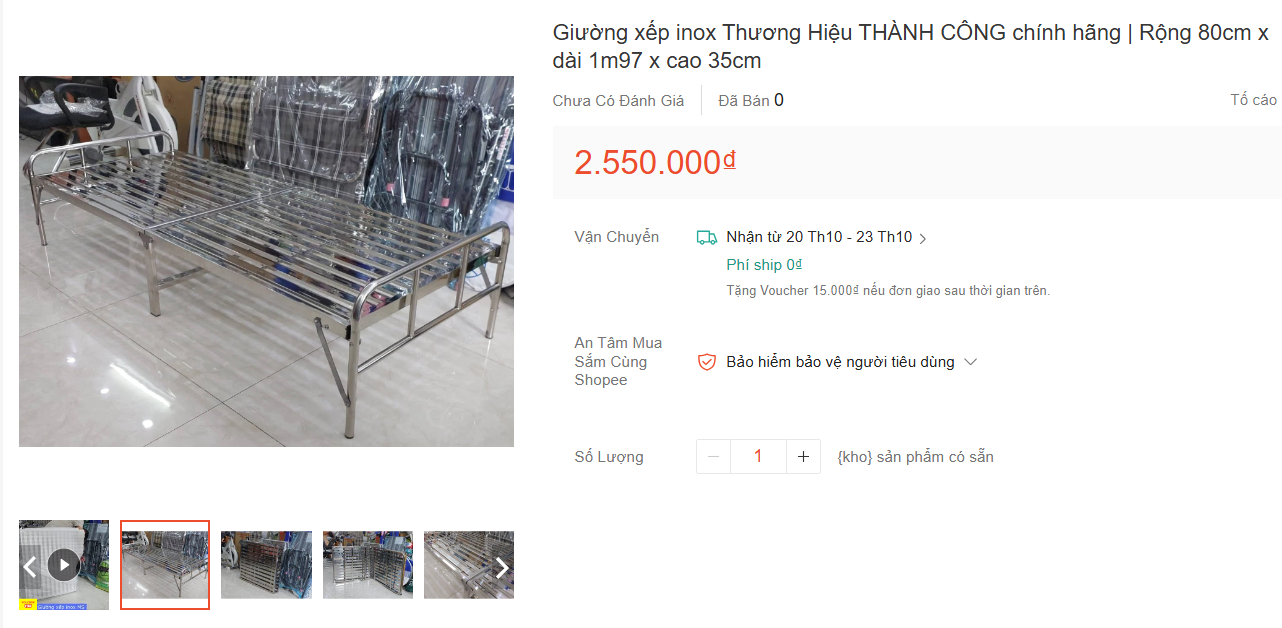Click the quantity input field

click(758, 457)
